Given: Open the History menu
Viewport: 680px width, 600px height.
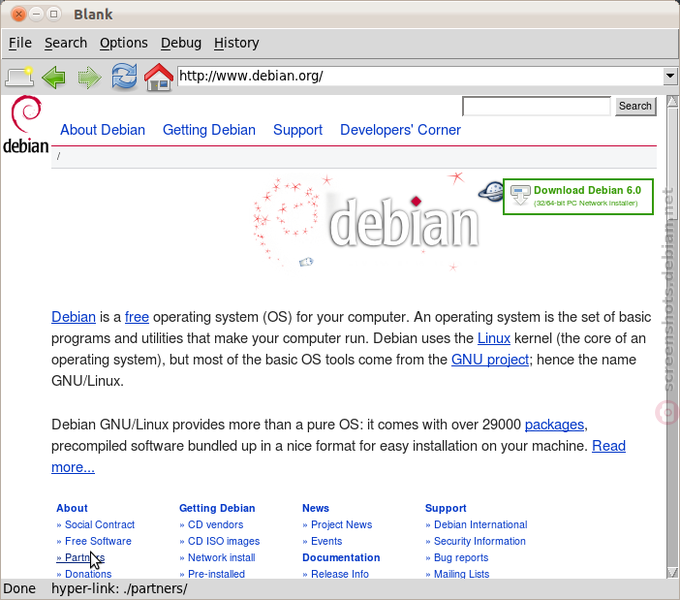Looking at the screenshot, I should tap(236, 43).
